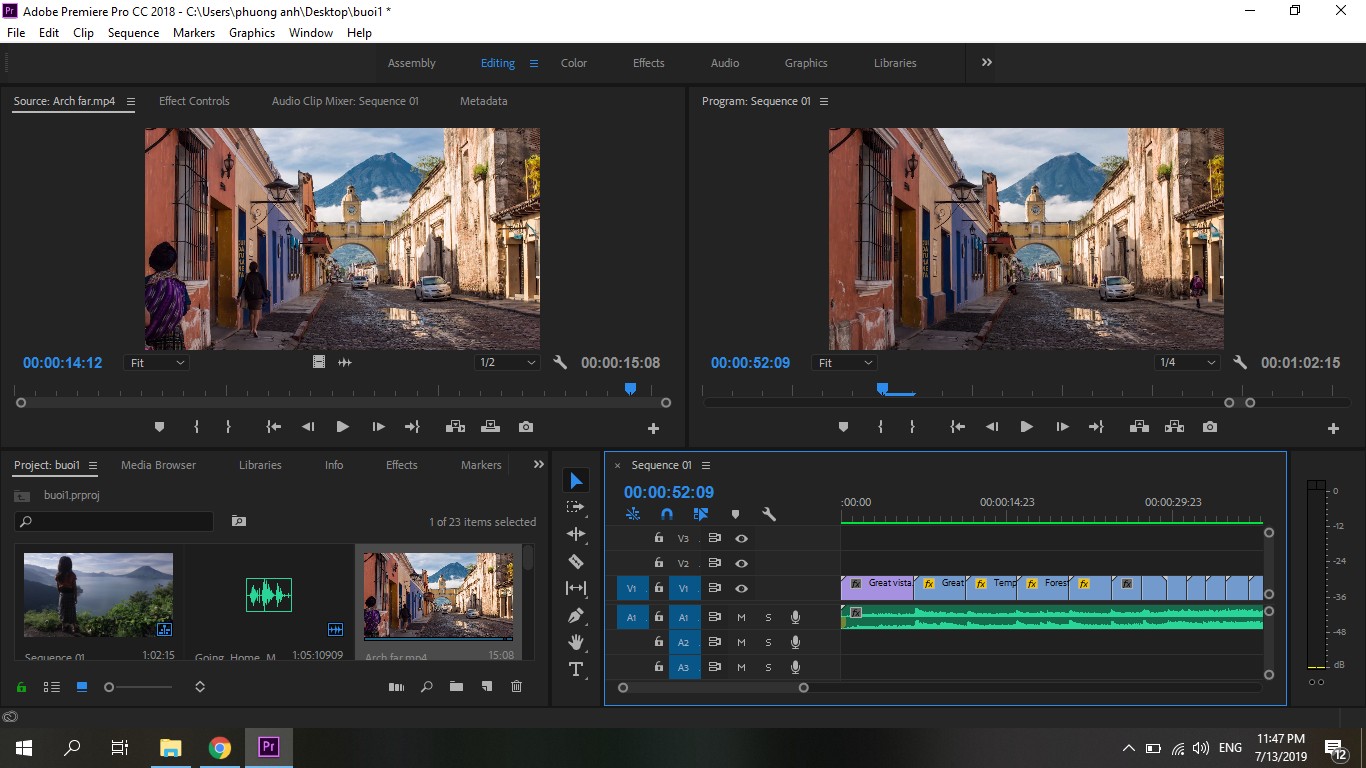The image size is (1366, 768).
Task: Open the Graphics menu in menu bar
Action: (252, 33)
